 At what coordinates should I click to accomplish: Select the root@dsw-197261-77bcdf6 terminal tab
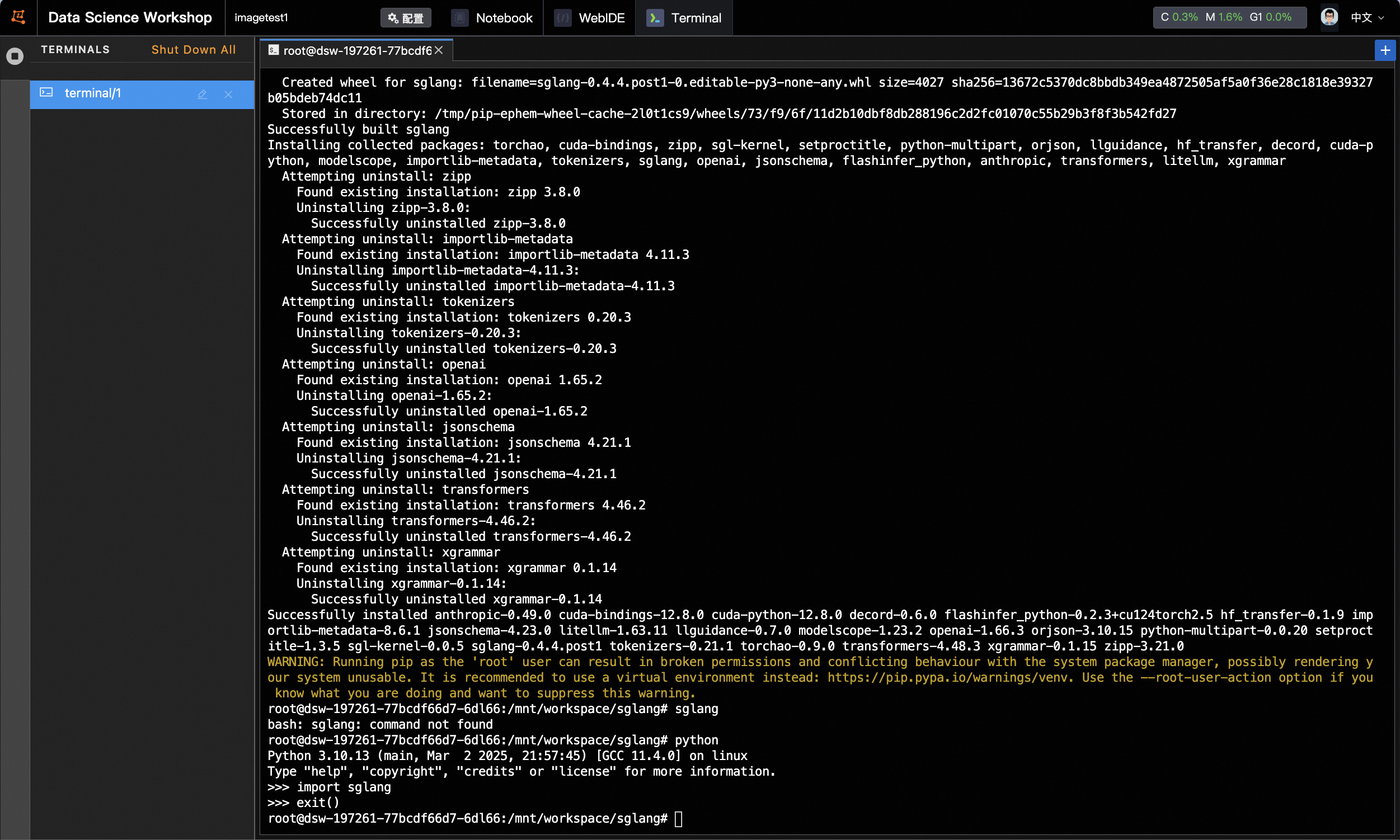[357, 51]
